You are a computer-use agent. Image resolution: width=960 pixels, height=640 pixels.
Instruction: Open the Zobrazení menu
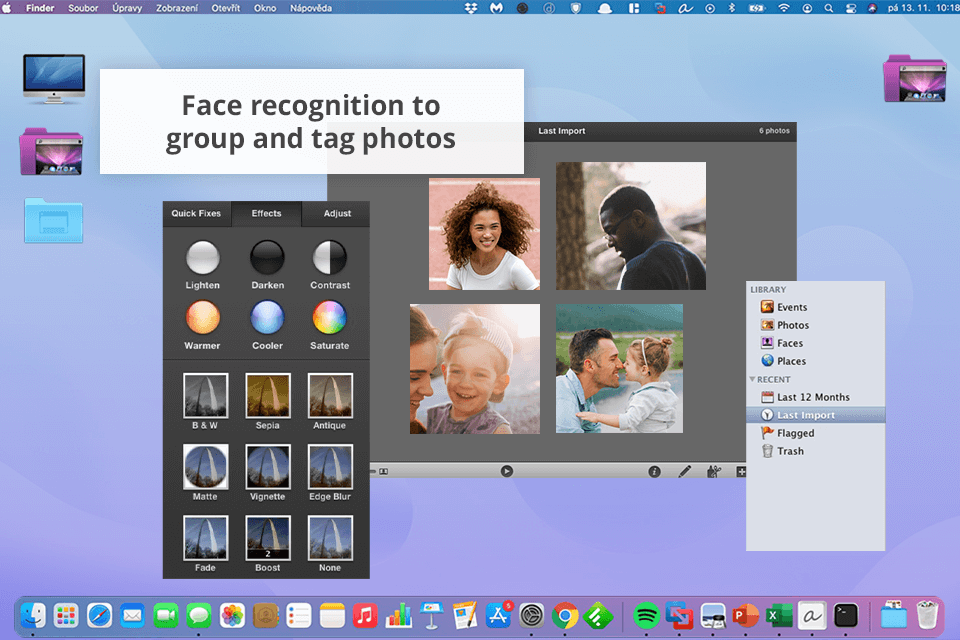click(x=176, y=8)
